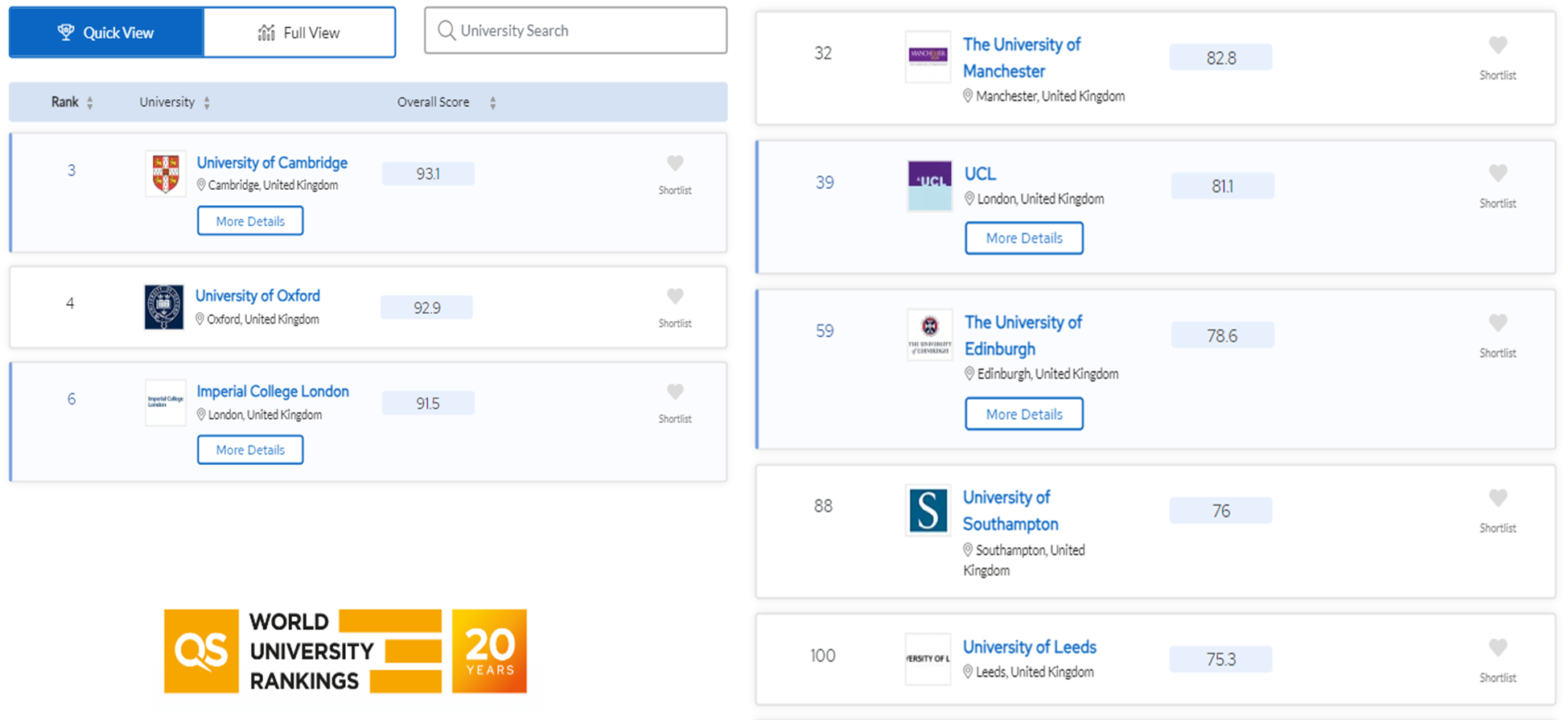
Task: Click University of Southampton logo icon
Action: pyautogui.click(x=928, y=510)
